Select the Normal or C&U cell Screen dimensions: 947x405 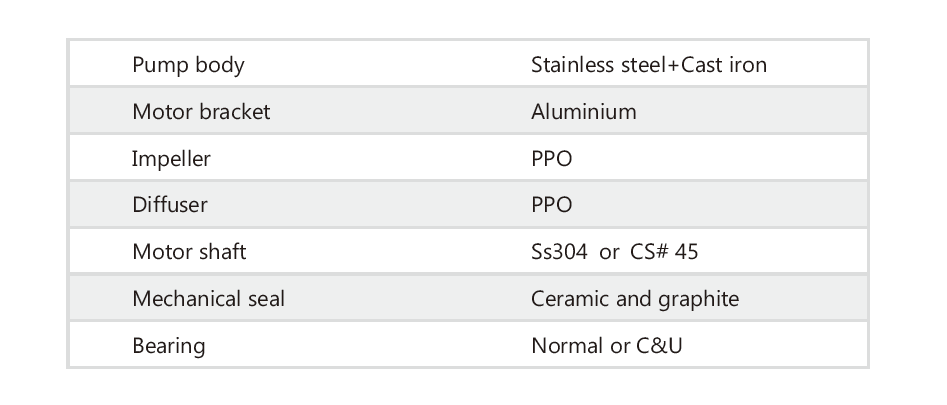point(607,346)
